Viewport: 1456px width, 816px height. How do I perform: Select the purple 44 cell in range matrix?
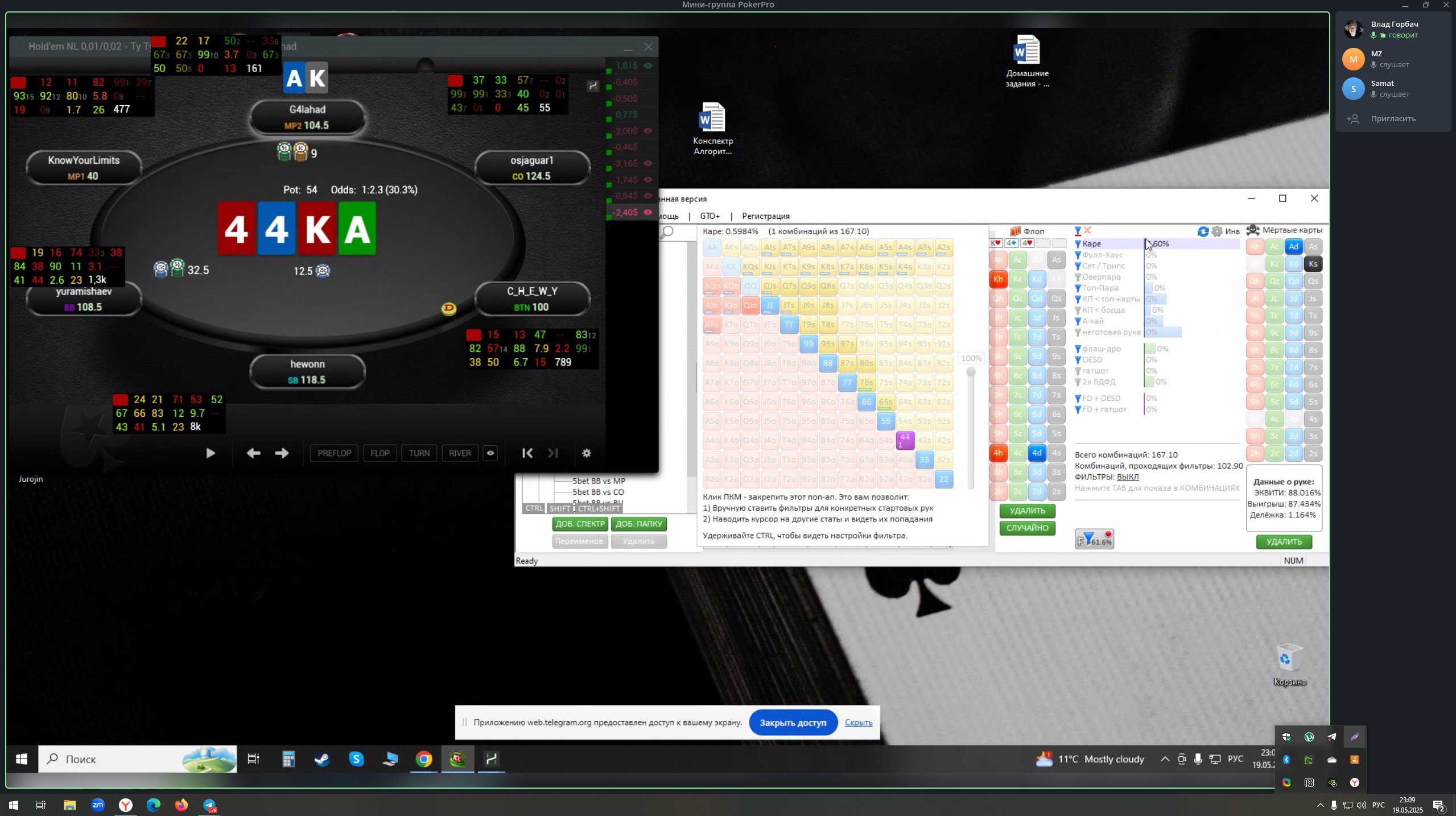(x=905, y=440)
